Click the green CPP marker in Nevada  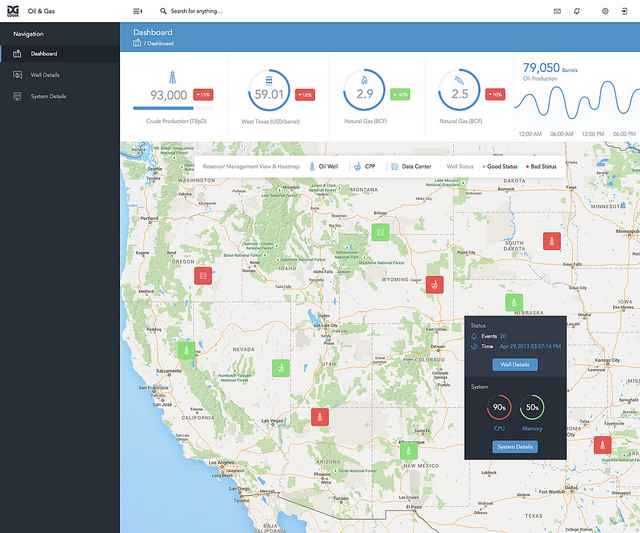pyautogui.click(x=281, y=368)
